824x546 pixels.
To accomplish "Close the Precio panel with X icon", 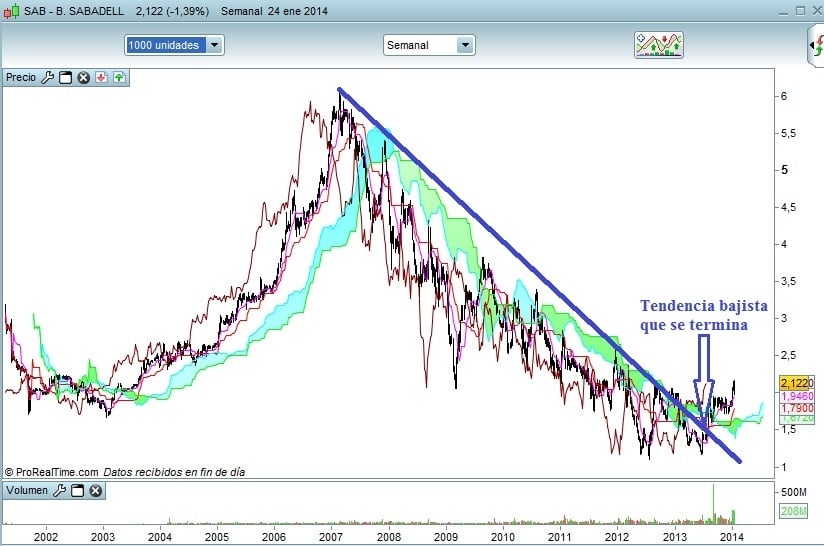I will (x=84, y=78).
